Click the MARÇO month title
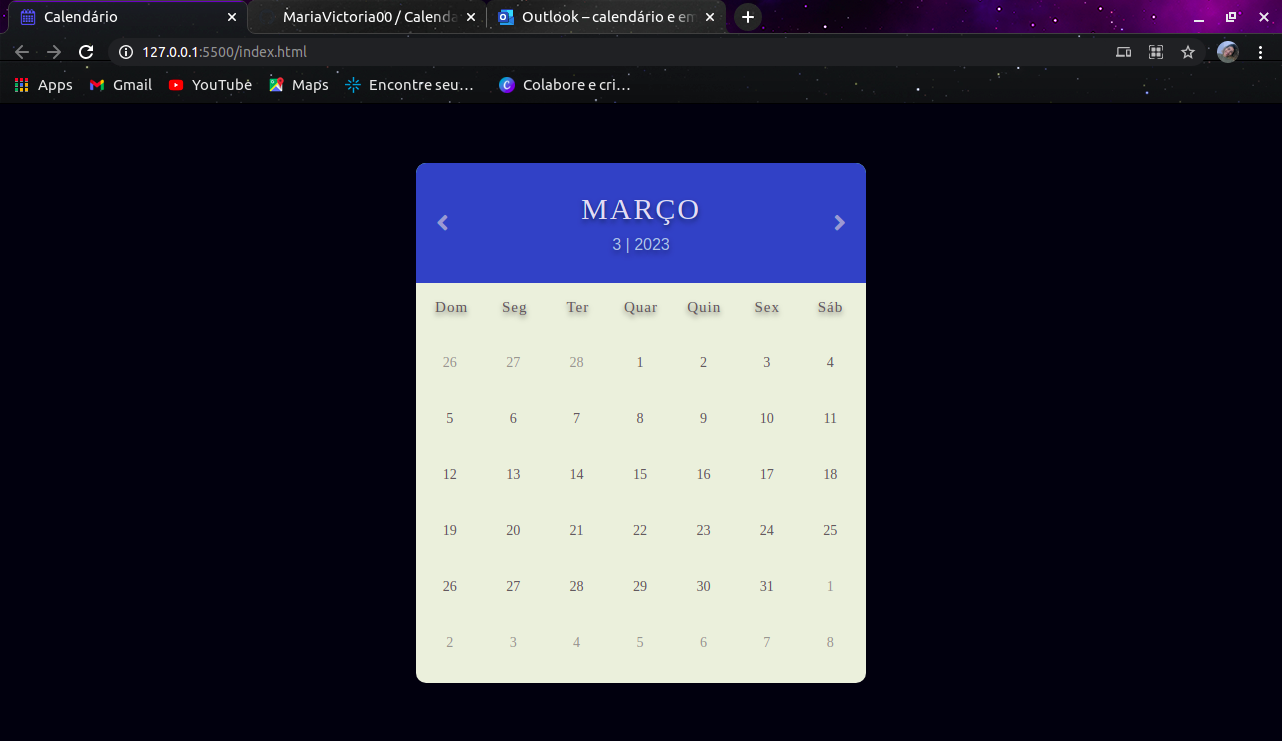 [640, 210]
